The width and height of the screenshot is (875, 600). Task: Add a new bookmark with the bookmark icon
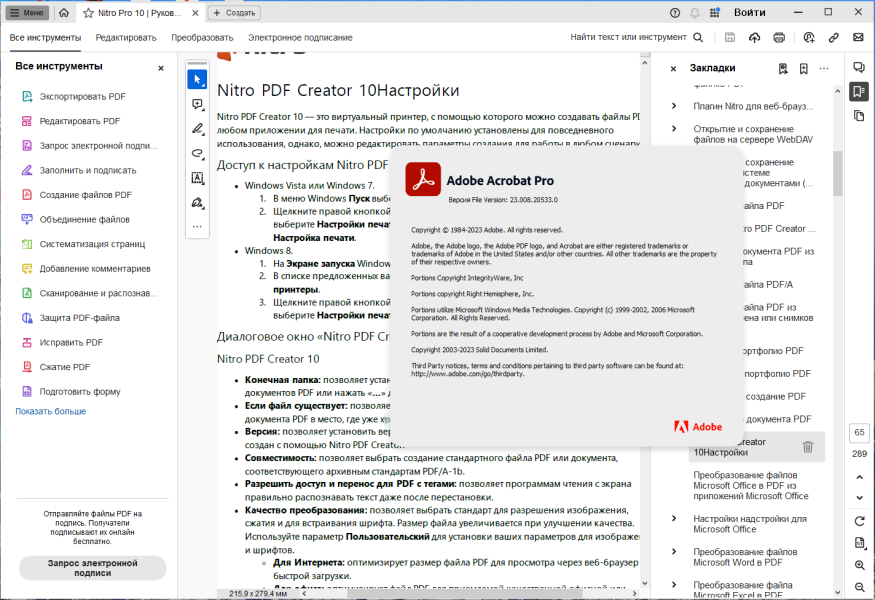pos(804,69)
